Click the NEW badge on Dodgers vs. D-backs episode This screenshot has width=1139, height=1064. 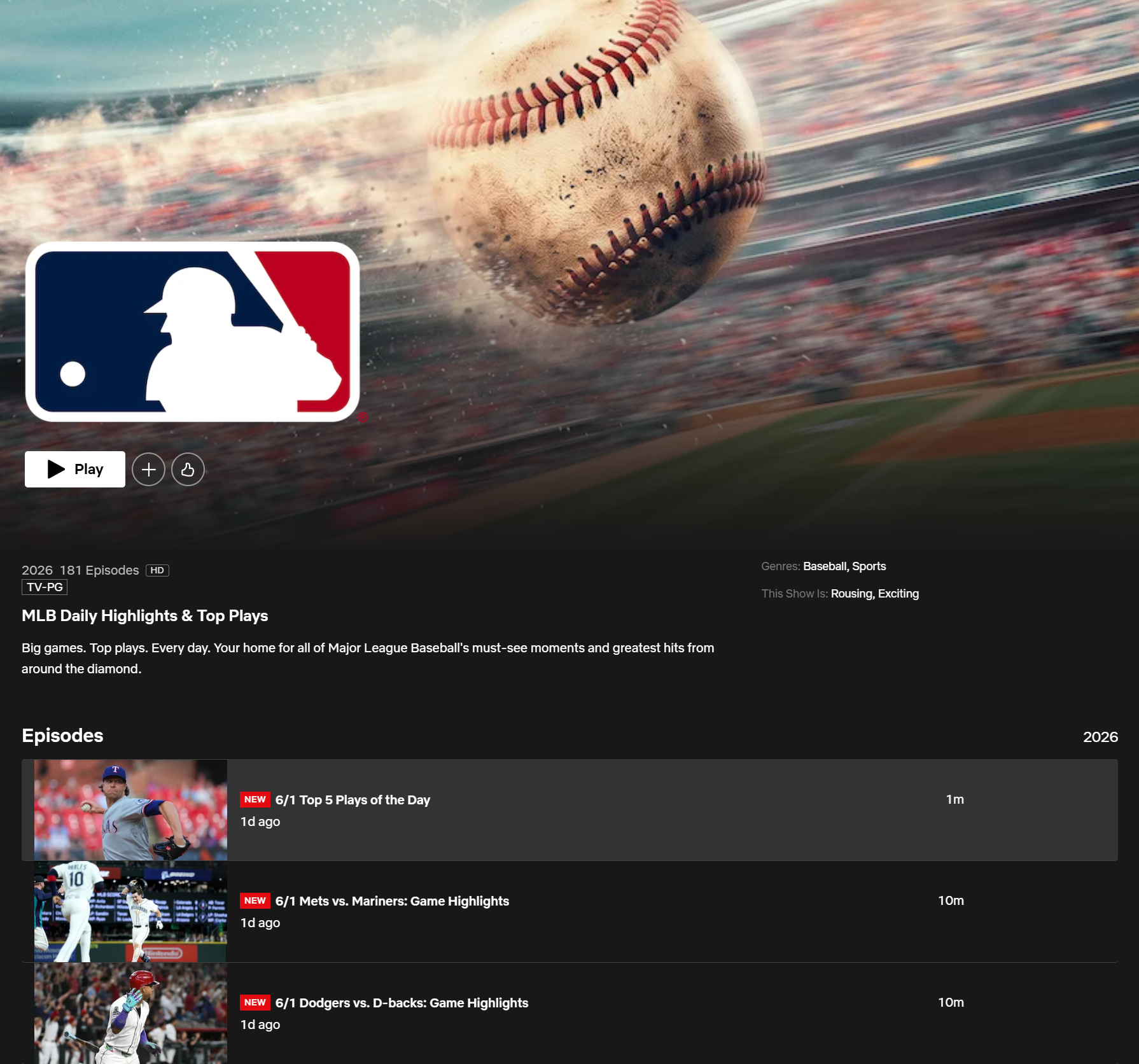point(255,1002)
